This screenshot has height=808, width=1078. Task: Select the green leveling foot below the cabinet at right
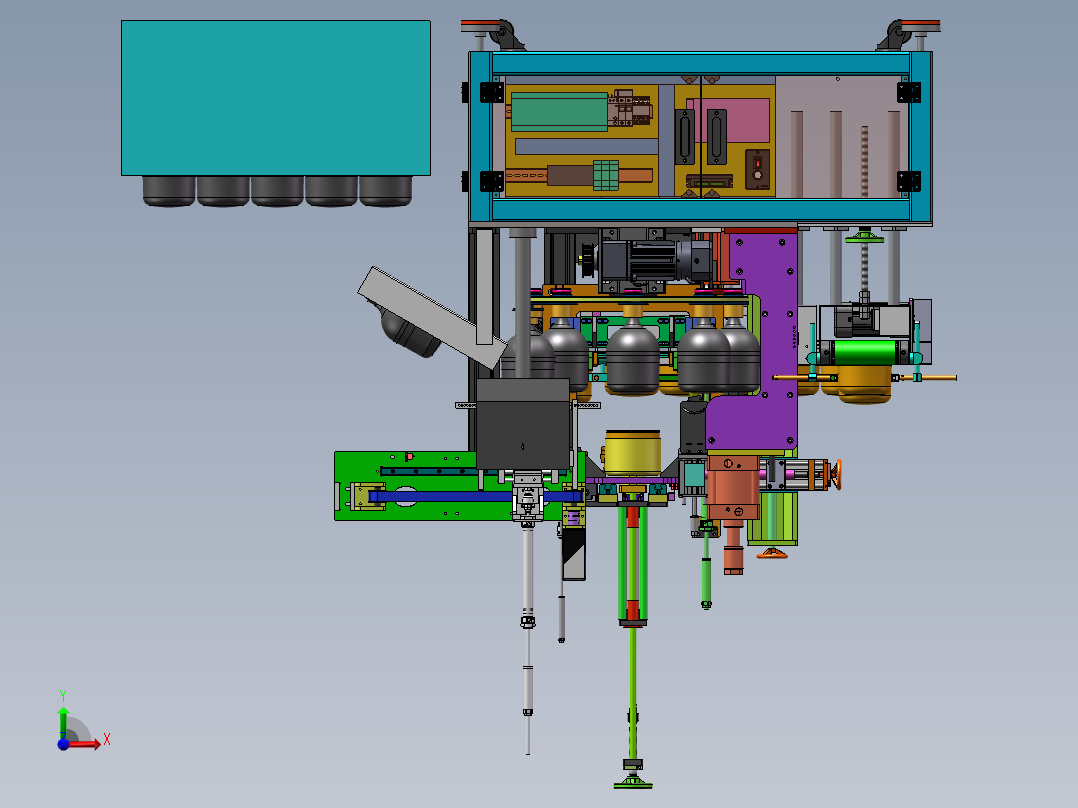click(864, 237)
